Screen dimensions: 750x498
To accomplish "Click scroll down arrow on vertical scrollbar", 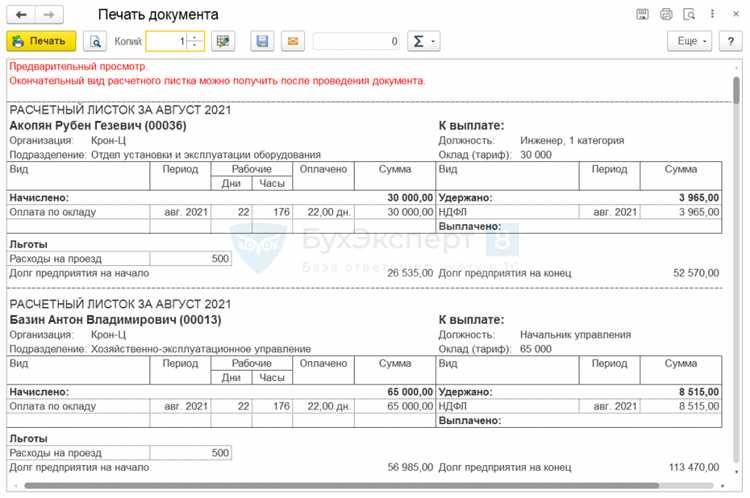I will (x=736, y=472).
